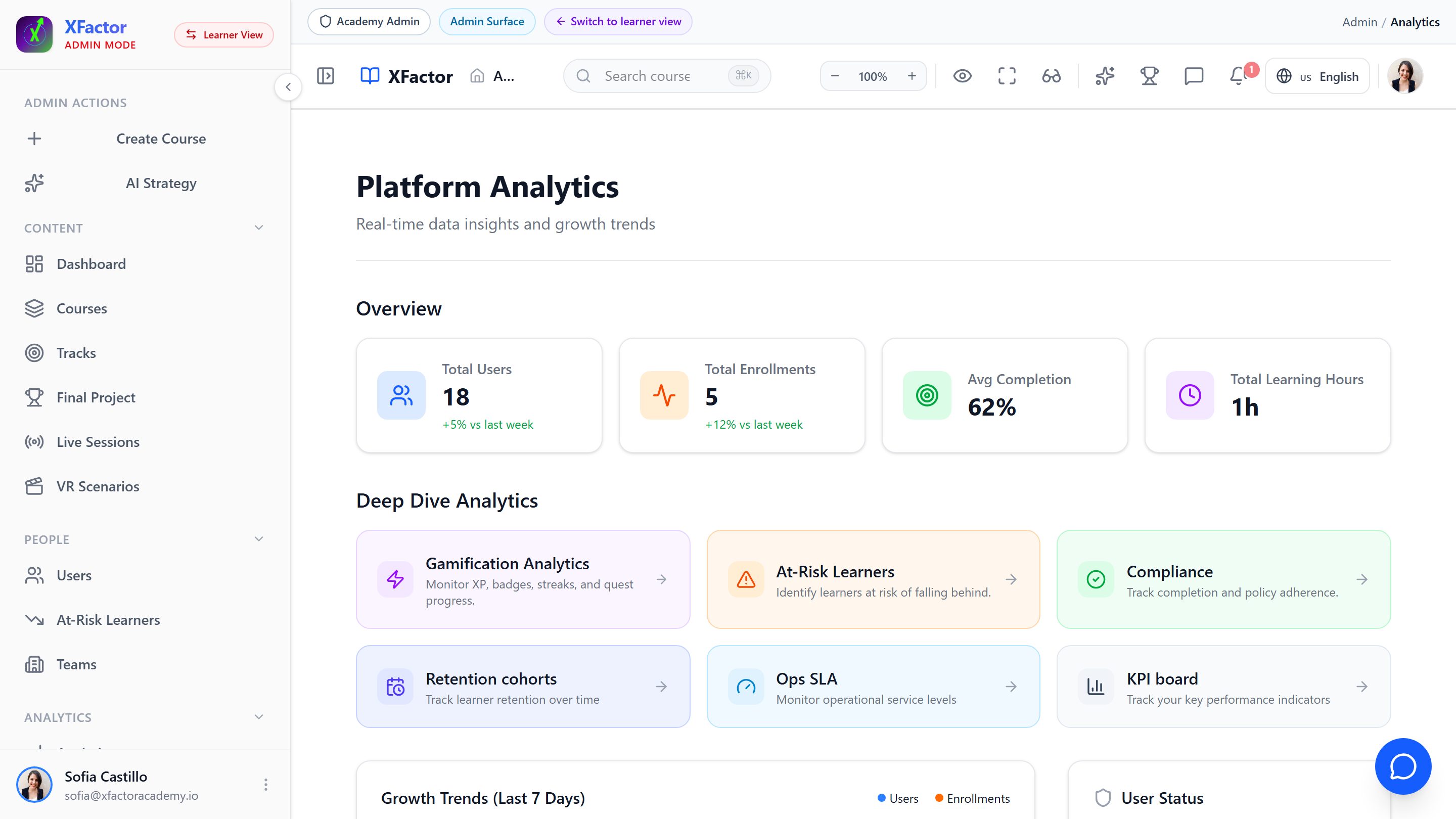Open At-Risk Learners in the sidebar
The image size is (1456, 819).
click(x=145, y=620)
